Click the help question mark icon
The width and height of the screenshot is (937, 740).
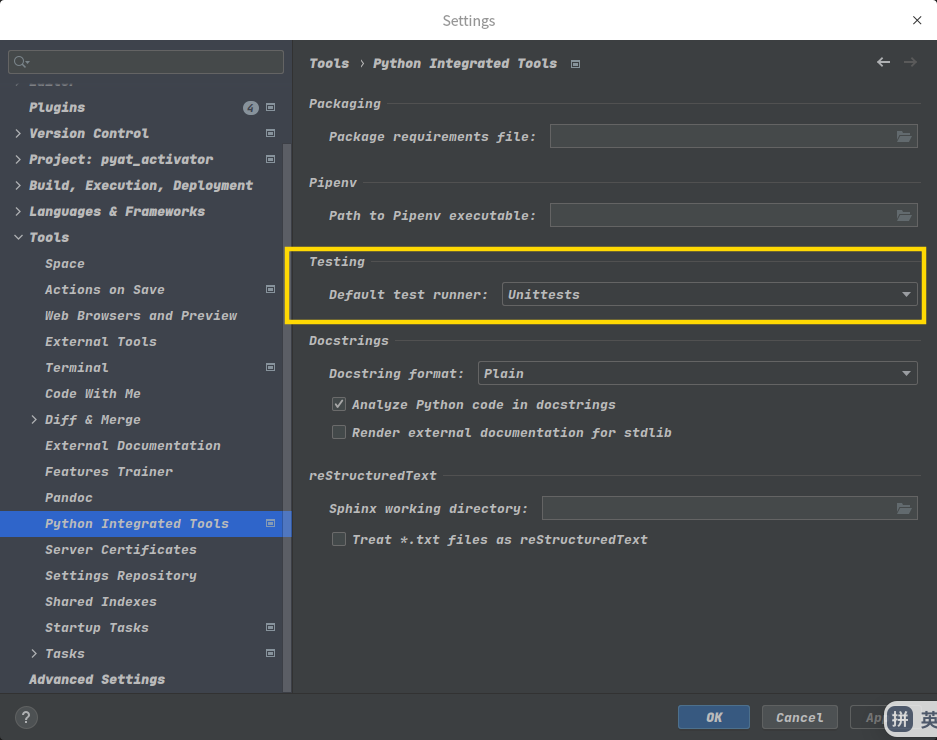pos(27,717)
